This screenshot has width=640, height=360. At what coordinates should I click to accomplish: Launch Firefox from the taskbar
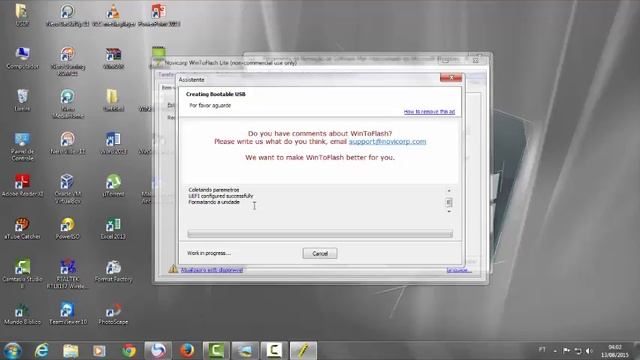pyautogui.click(x=187, y=351)
